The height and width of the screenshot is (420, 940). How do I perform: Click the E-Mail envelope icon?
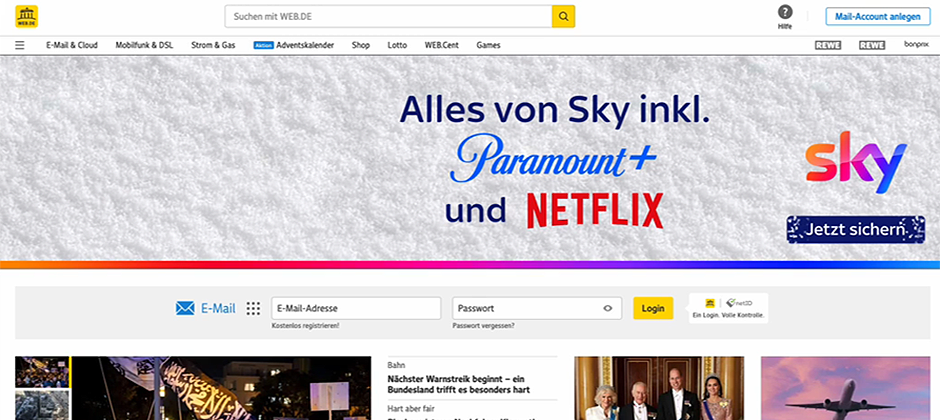click(185, 309)
